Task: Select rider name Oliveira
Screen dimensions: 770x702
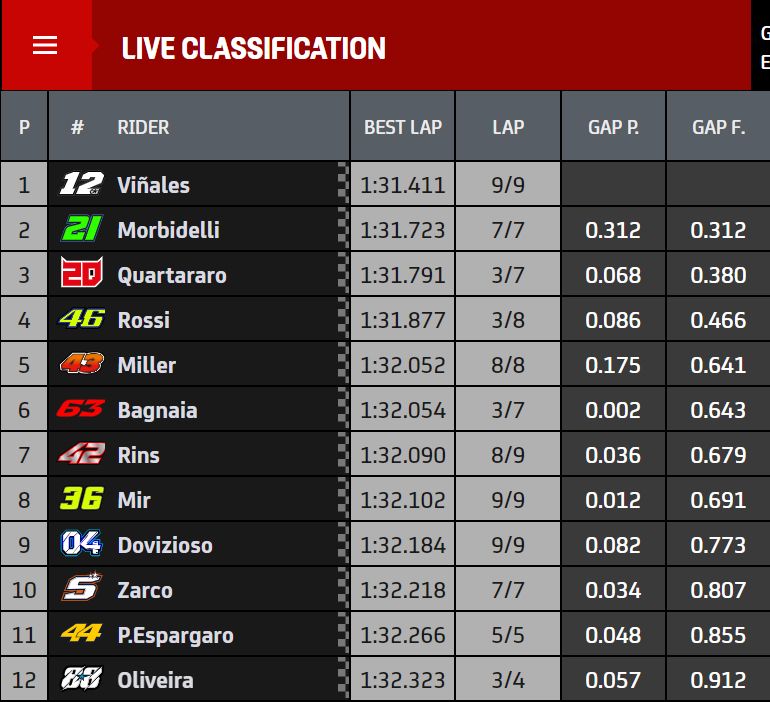Action: point(155,680)
